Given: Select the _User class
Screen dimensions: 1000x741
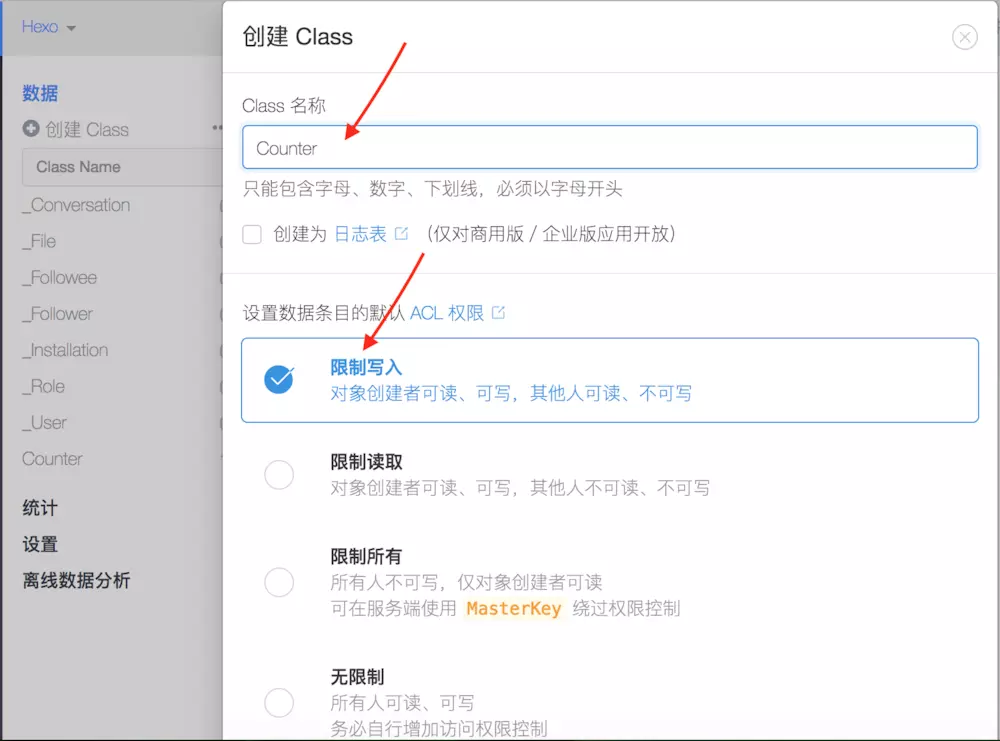Looking at the screenshot, I should tap(44, 423).
